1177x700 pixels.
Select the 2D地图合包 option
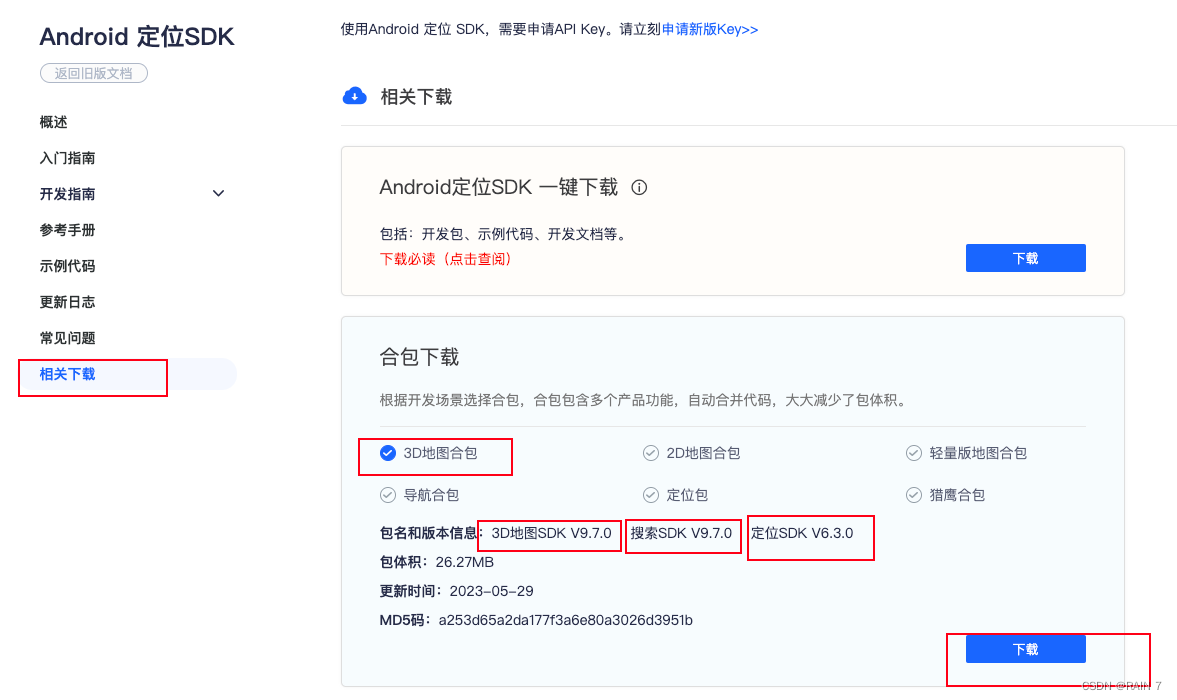click(691, 453)
